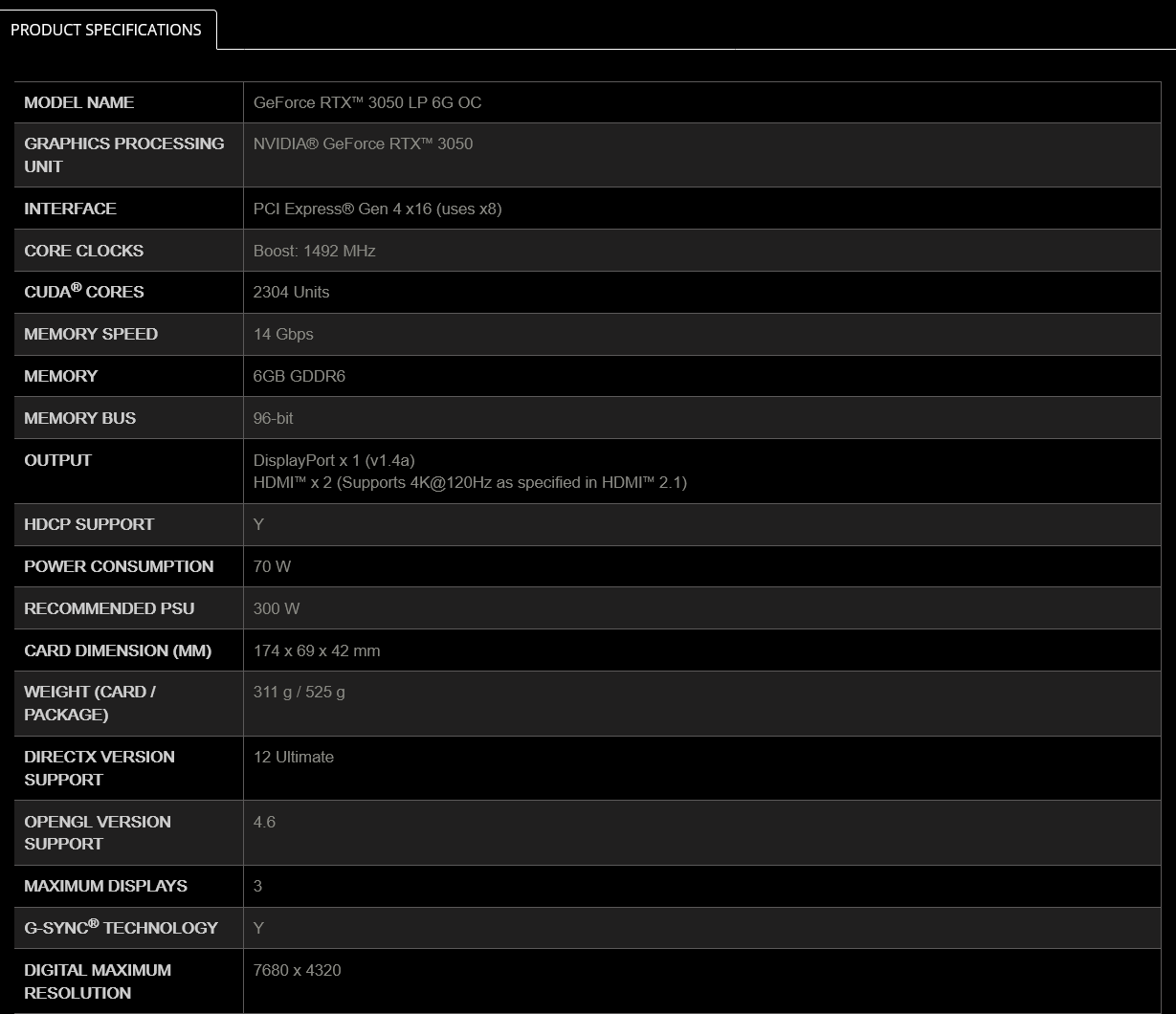This screenshot has height=1014, width=1176.
Task: Click the Model Name row label
Action: click(79, 102)
